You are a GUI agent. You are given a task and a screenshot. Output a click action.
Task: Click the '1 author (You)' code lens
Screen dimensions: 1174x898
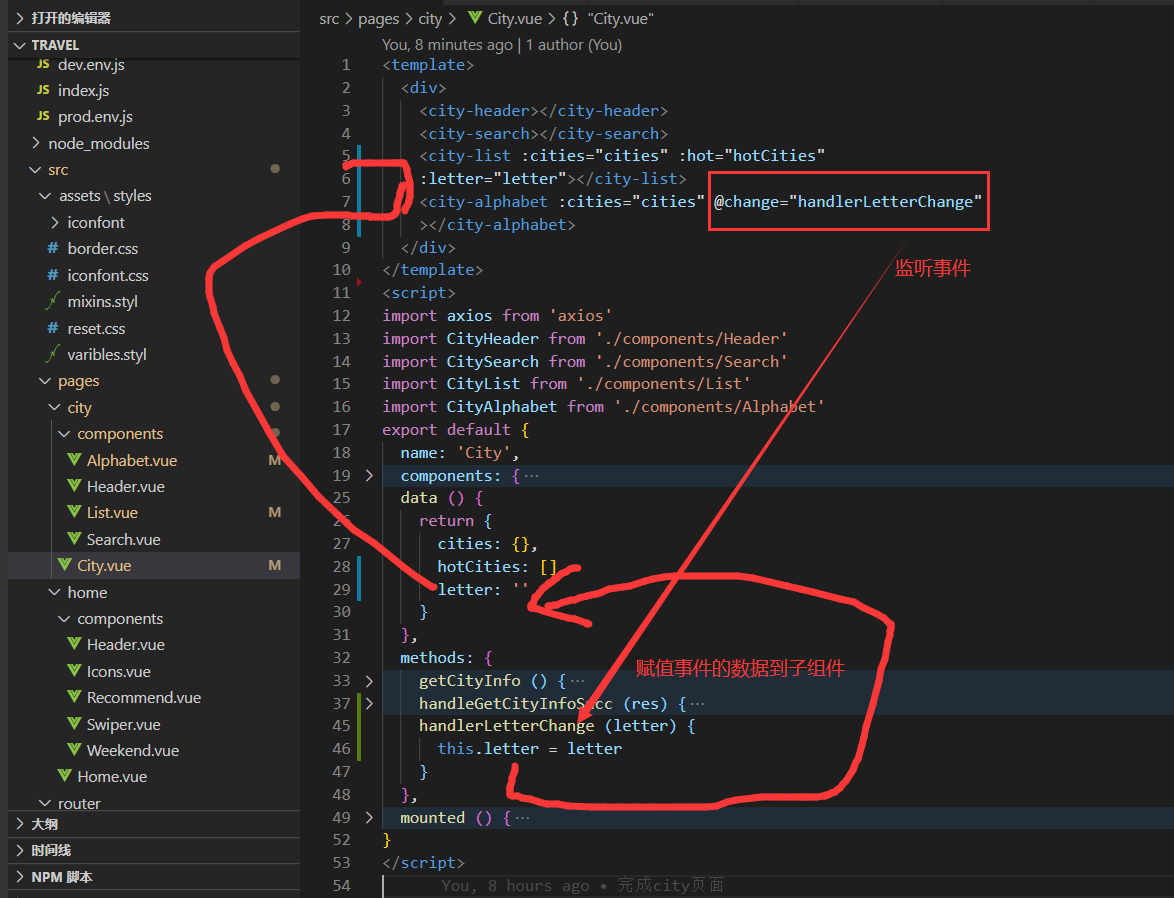point(574,45)
